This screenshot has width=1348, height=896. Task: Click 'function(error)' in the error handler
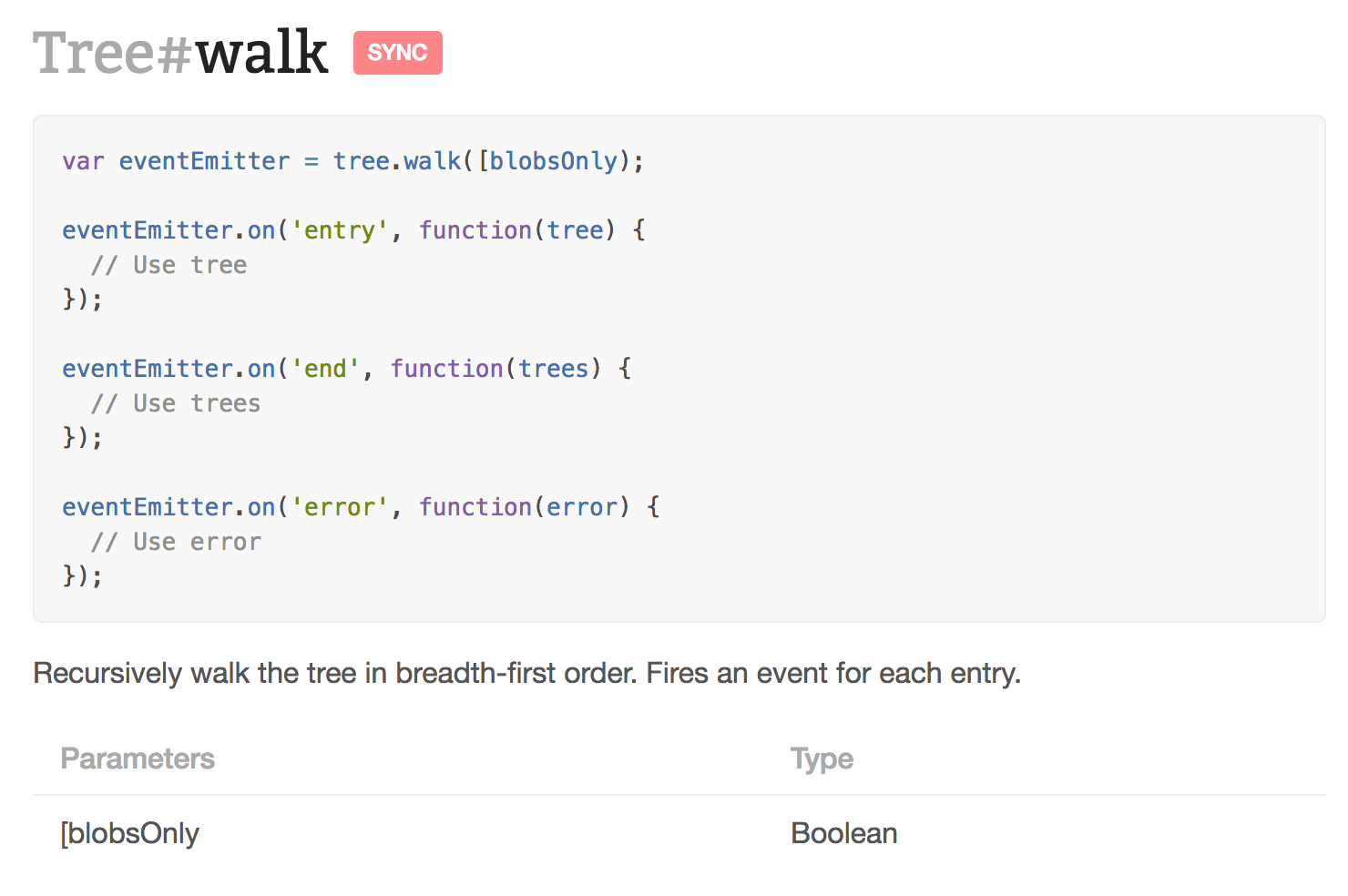[525, 507]
